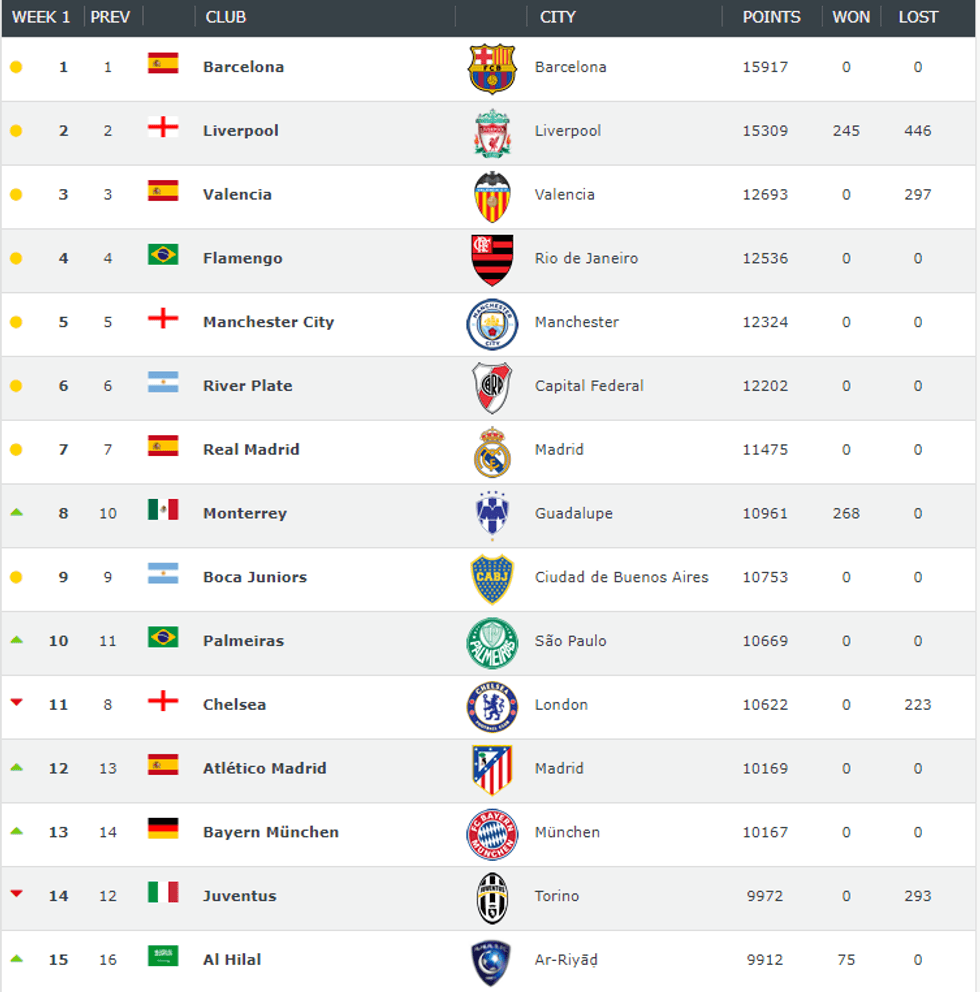The image size is (980, 992).
Task: Click the WON column header
Action: (x=851, y=17)
